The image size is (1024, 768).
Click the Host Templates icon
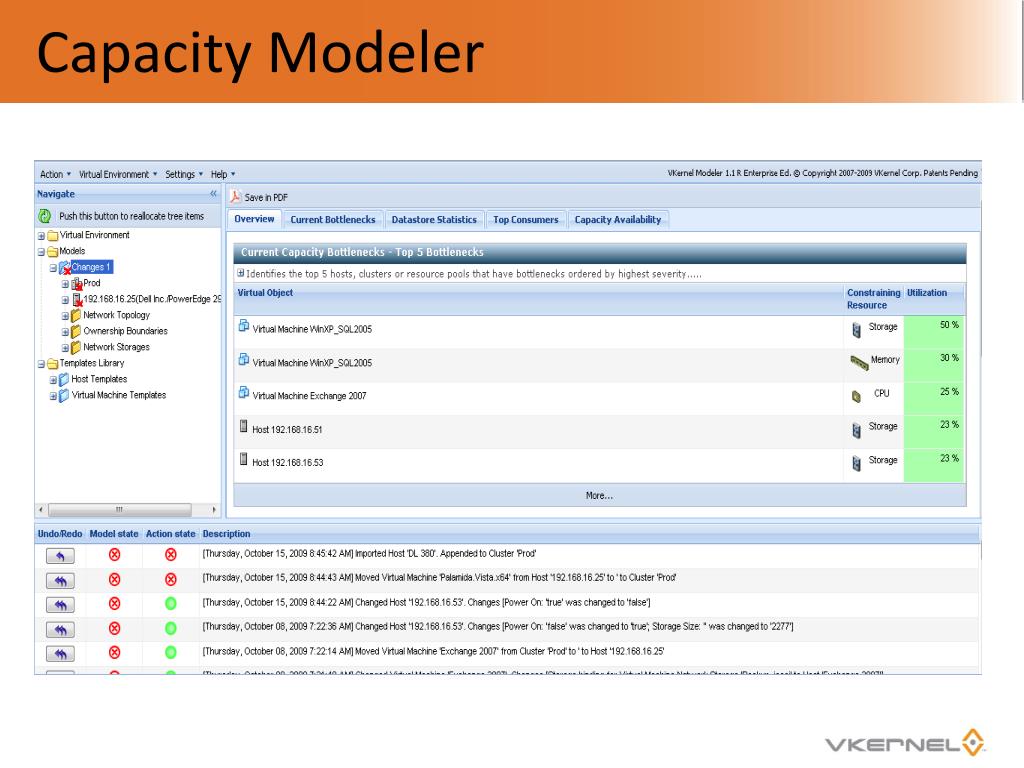64,379
